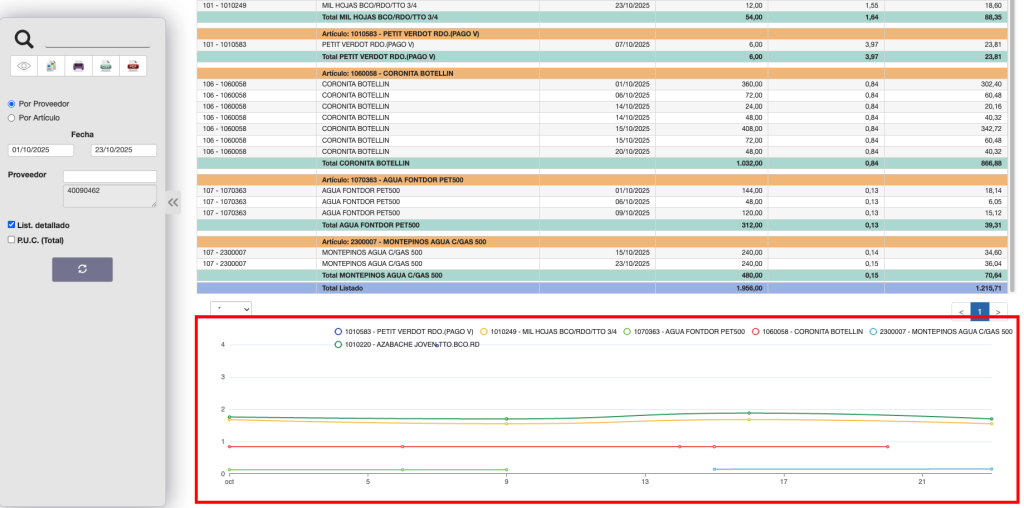
Task: Print the listing with printer icon
Action: click(78, 67)
